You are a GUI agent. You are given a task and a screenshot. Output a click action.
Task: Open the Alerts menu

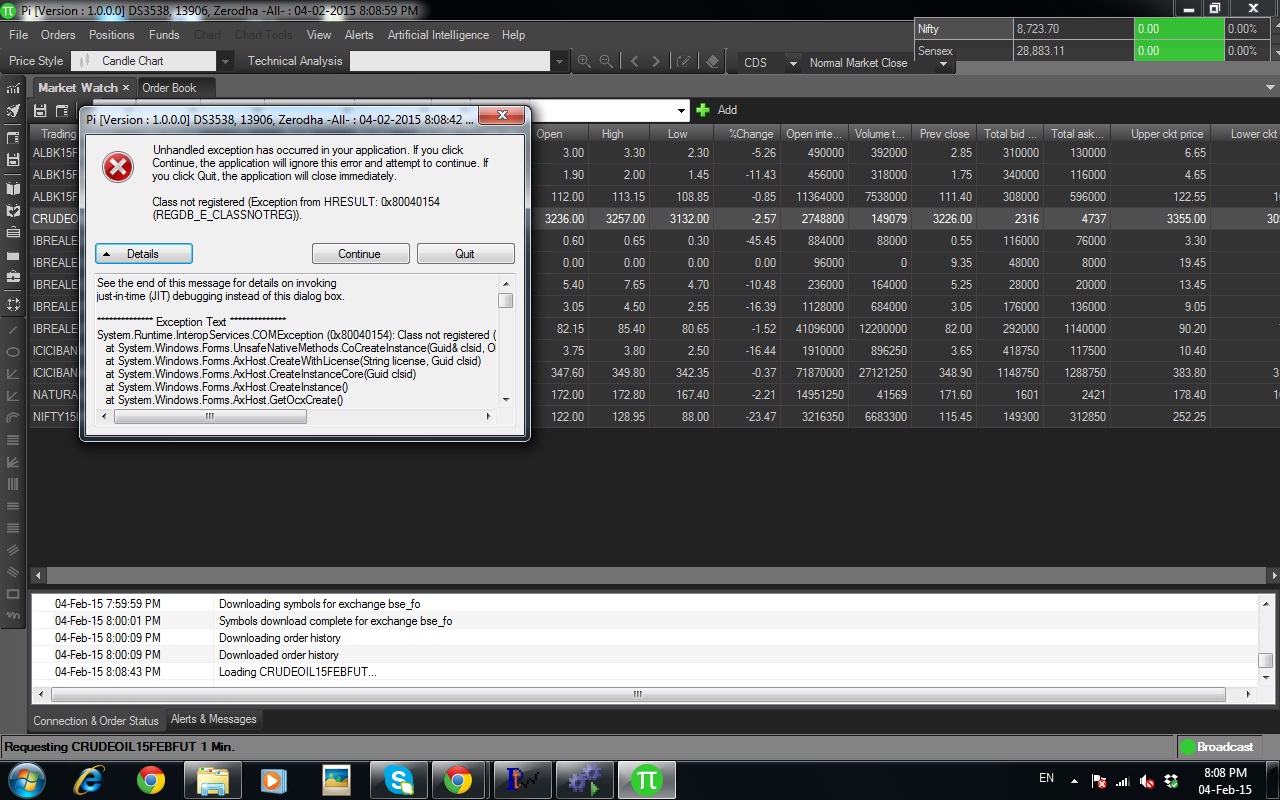(x=359, y=35)
